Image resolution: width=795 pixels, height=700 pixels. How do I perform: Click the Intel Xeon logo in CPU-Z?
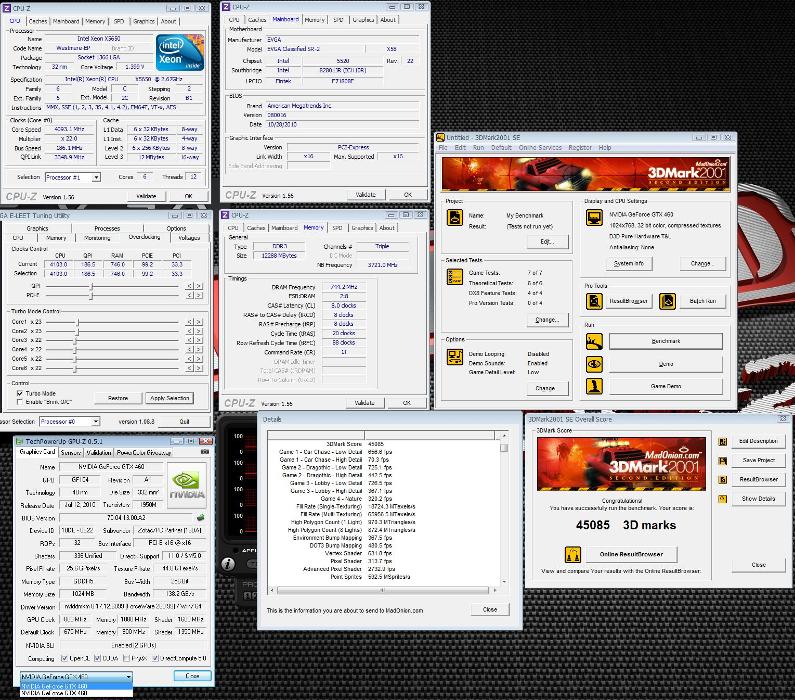179,53
